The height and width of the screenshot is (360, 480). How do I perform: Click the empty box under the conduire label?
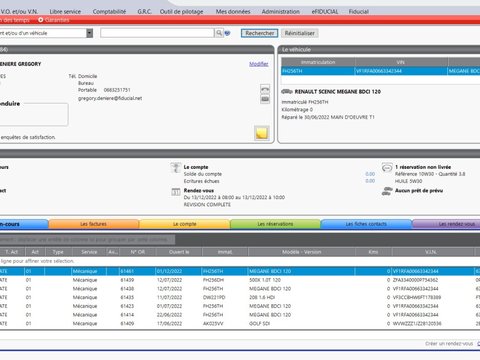tap(34, 115)
